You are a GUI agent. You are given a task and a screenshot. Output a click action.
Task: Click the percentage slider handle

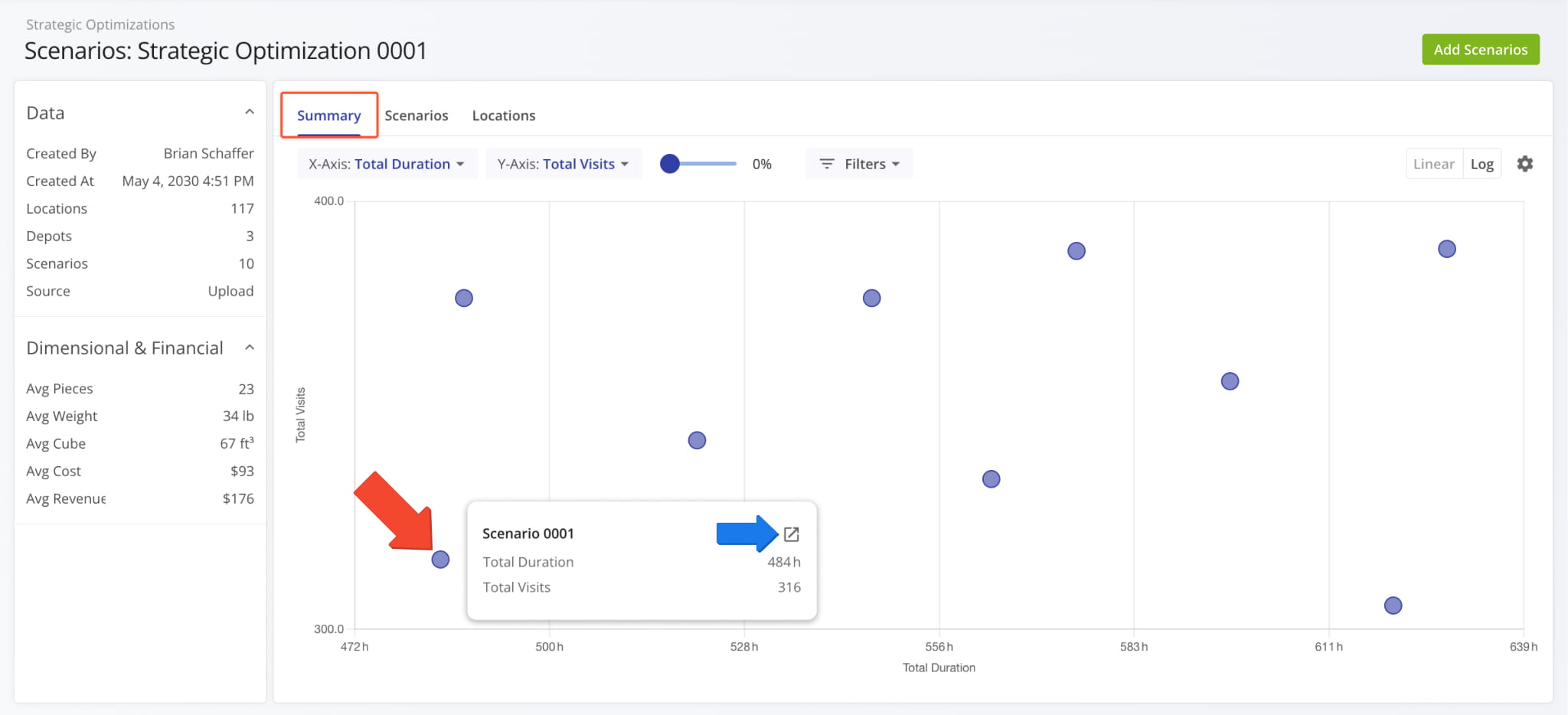pos(670,164)
